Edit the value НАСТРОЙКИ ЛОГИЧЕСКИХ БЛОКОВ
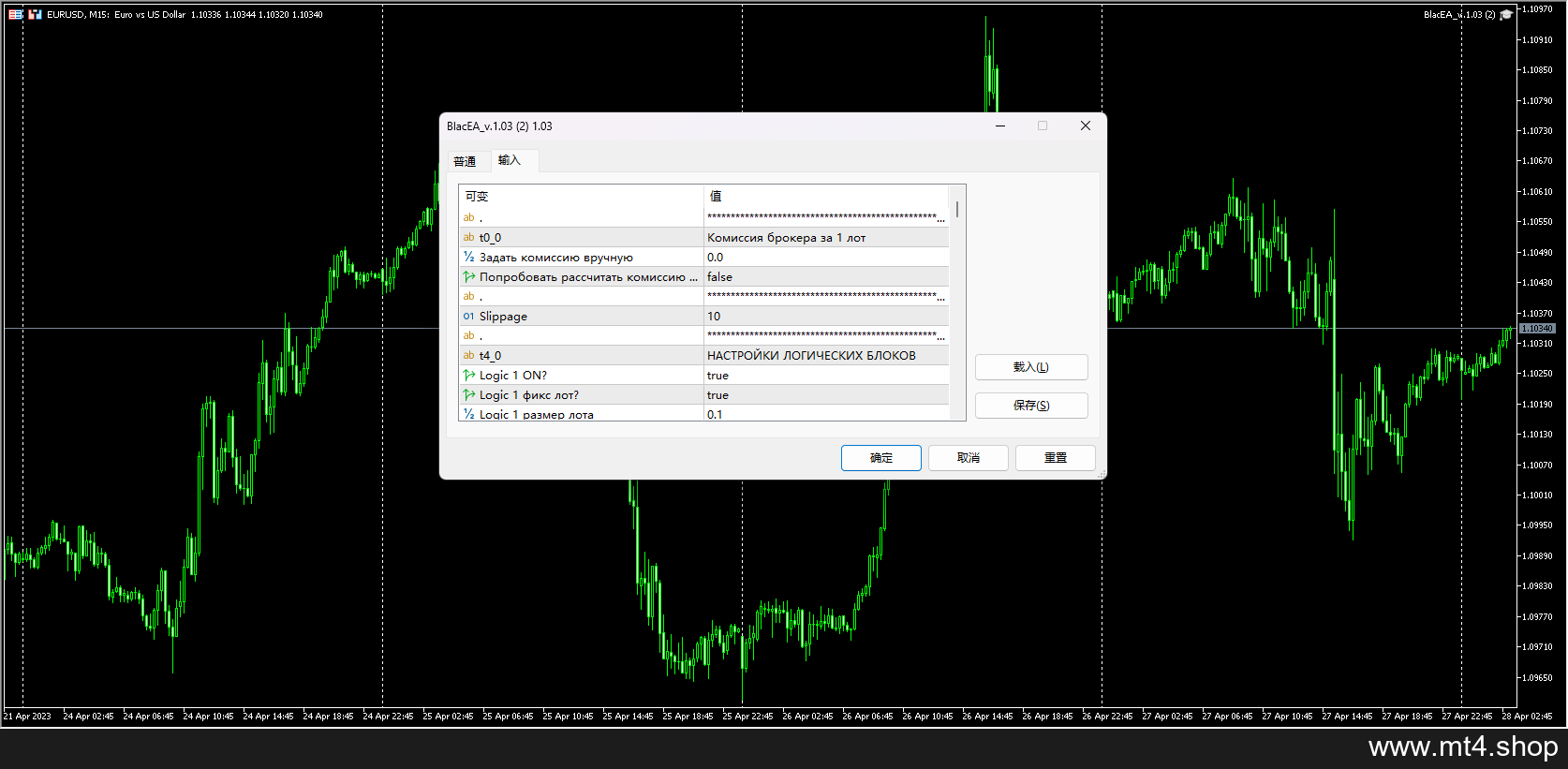The image size is (1568, 769). click(x=826, y=356)
